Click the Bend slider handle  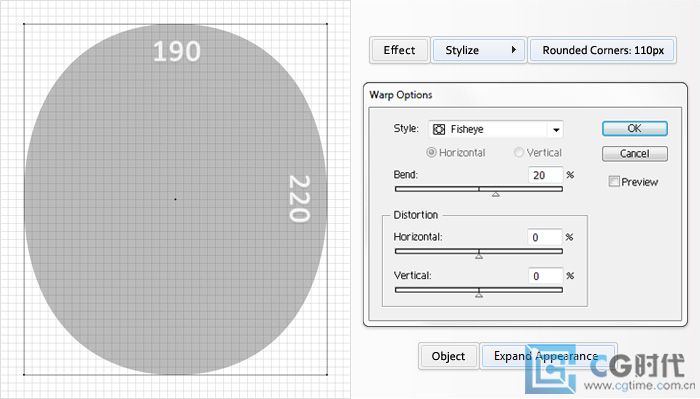pos(496,194)
